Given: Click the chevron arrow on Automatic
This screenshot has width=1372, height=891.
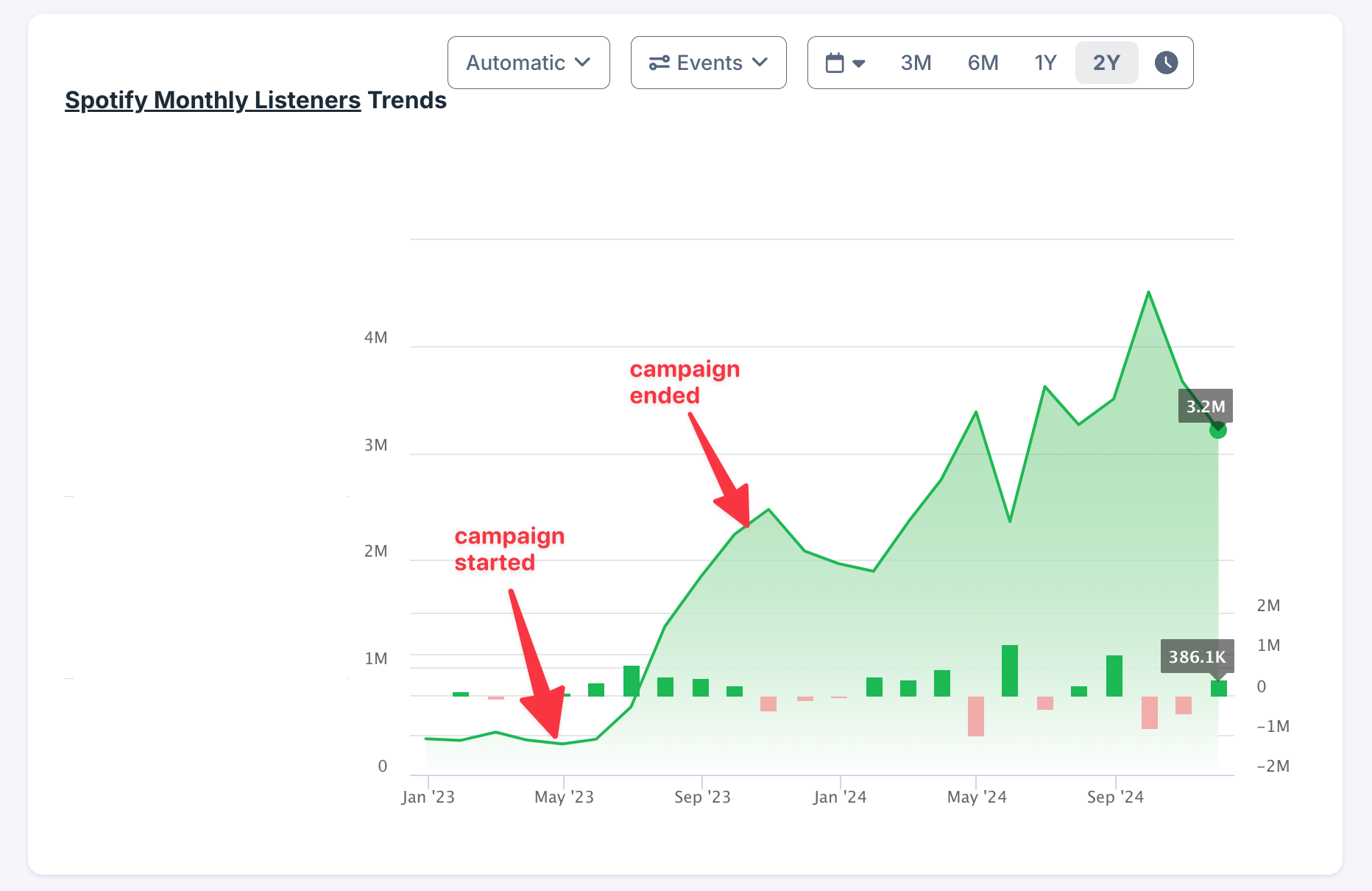Looking at the screenshot, I should click(x=582, y=63).
